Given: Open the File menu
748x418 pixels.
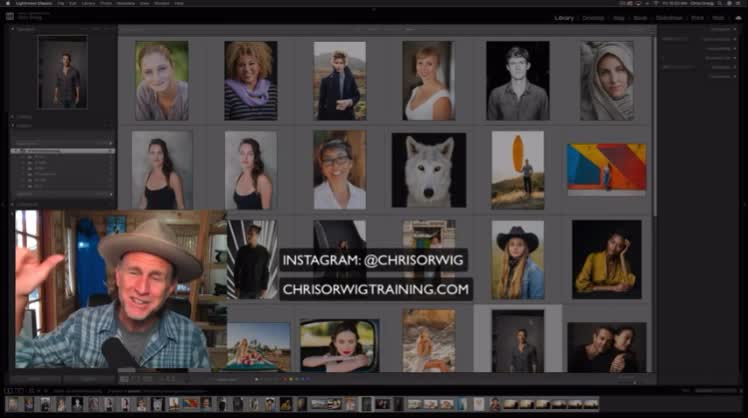Looking at the screenshot, I should 61,3.
